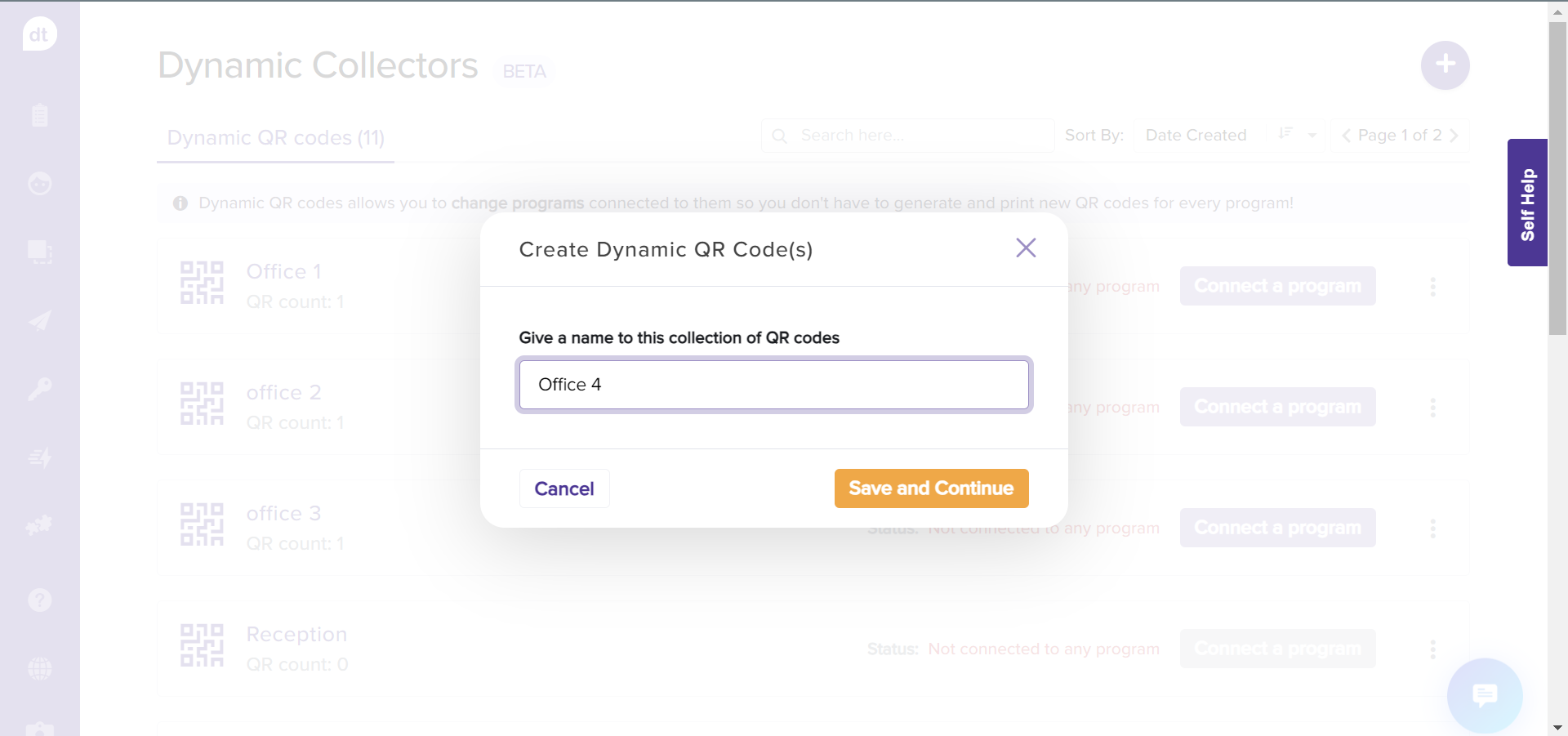Click the face icon in sidebar
1568x736 pixels.
pyautogui.click(x=39, y=184)
